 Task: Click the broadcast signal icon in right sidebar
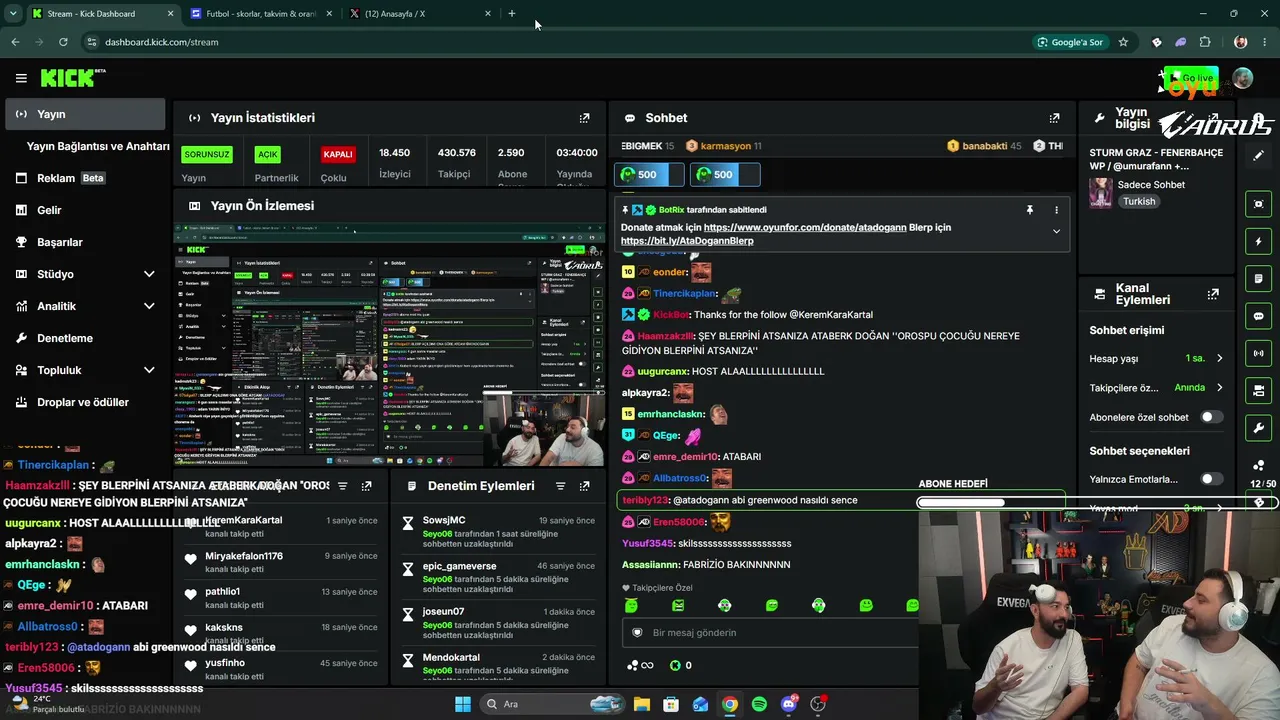[x=1259, y=353]
